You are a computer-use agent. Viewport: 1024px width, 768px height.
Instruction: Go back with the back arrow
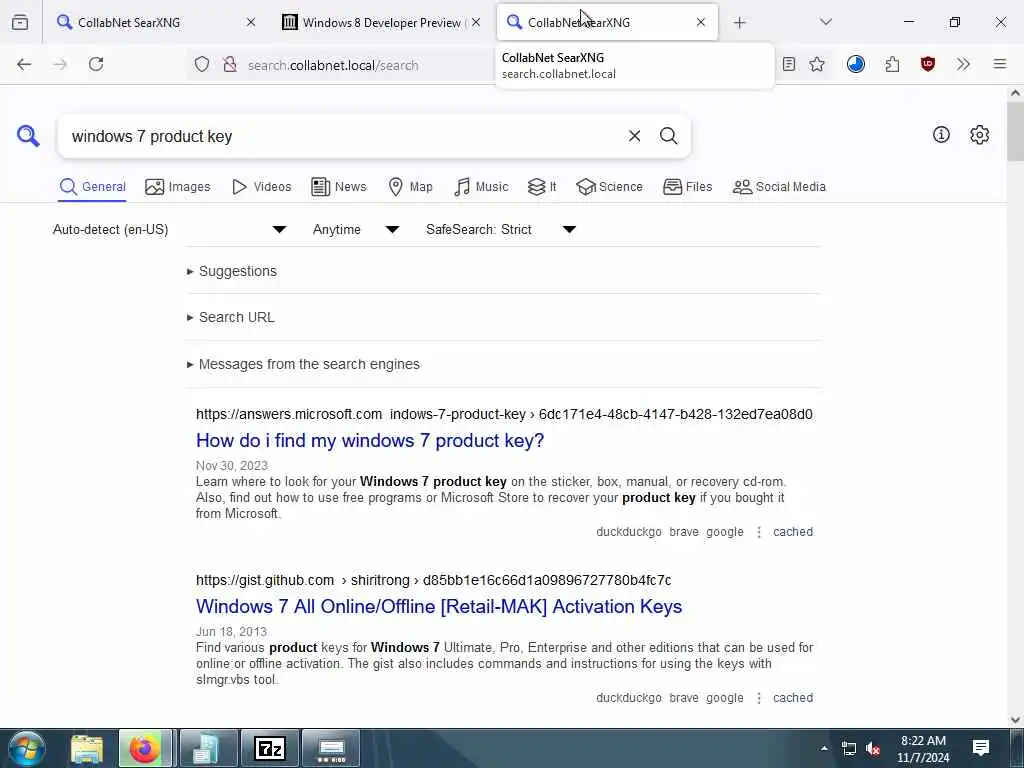(24, 64)
